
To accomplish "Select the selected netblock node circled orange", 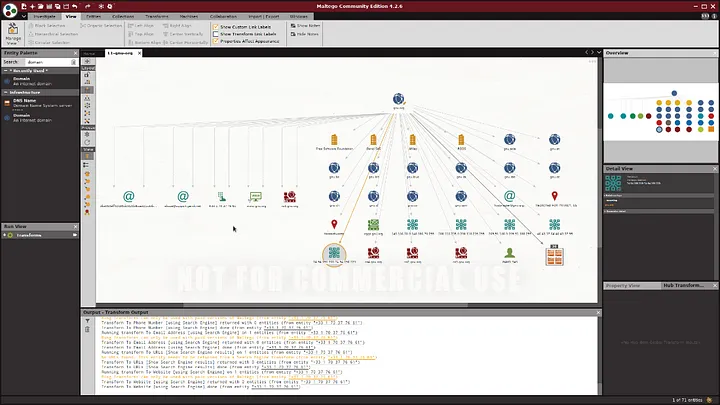I will coord(334,253).
